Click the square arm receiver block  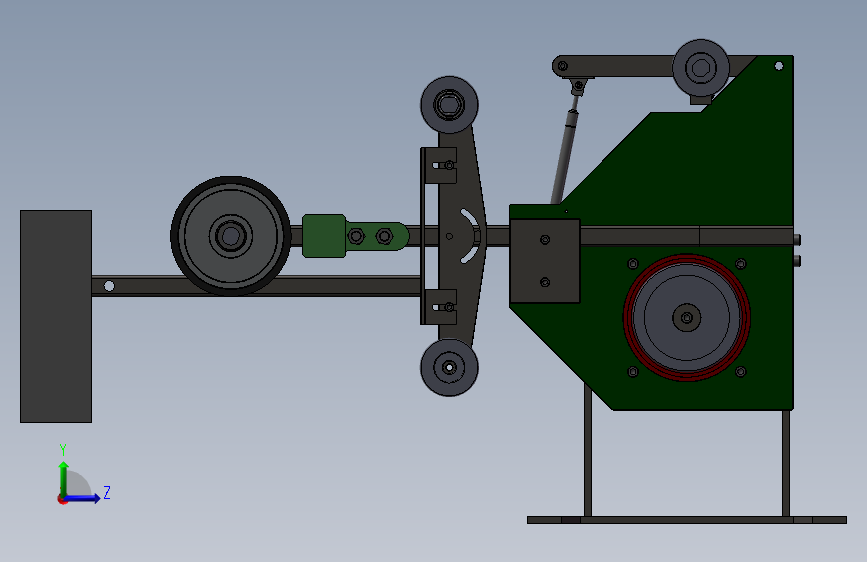[545, 261]
